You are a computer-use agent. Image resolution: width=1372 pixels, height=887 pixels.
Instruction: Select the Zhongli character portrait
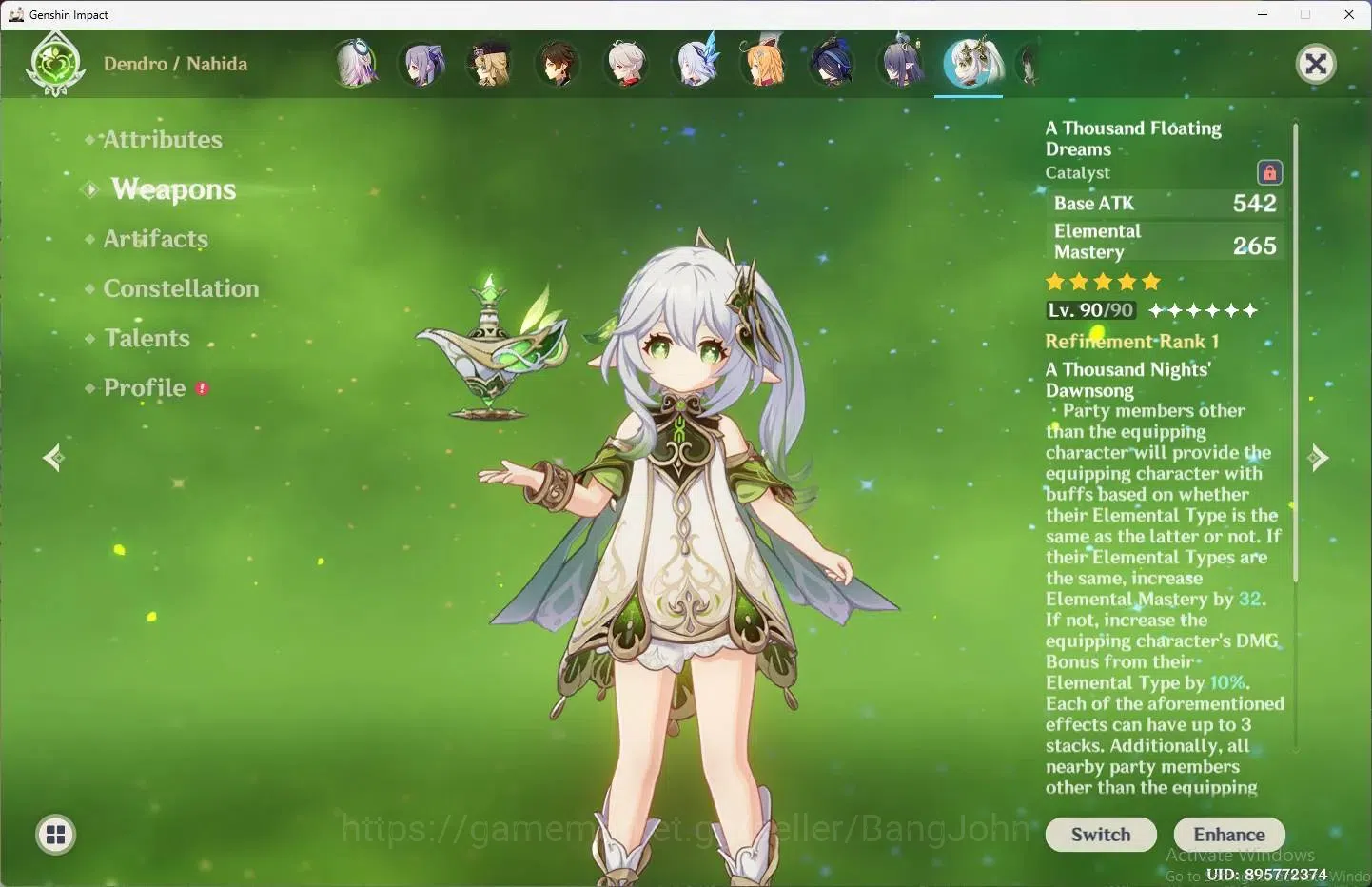point(559,64)
